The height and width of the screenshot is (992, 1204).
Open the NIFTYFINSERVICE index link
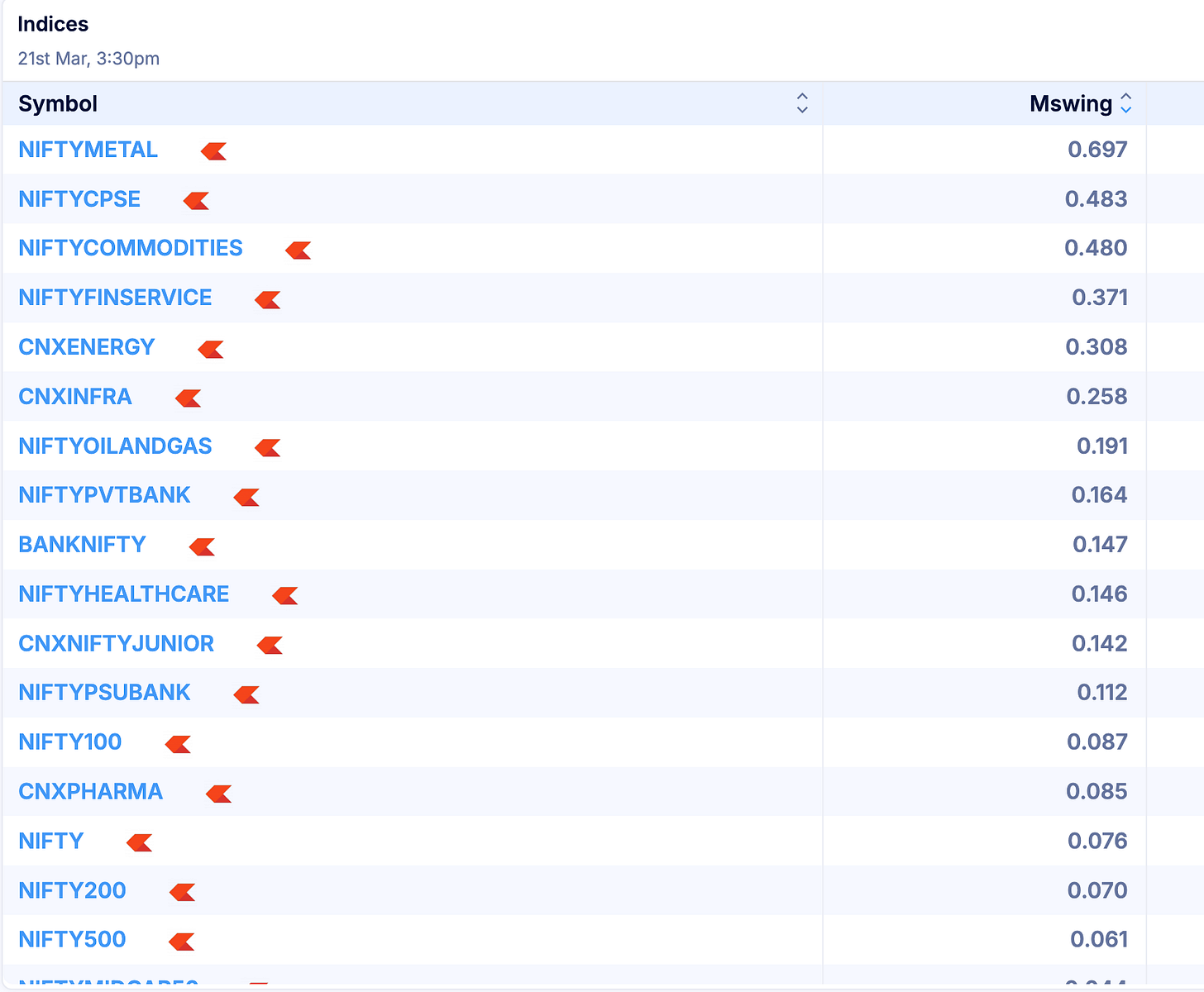[x=115, y=298]
